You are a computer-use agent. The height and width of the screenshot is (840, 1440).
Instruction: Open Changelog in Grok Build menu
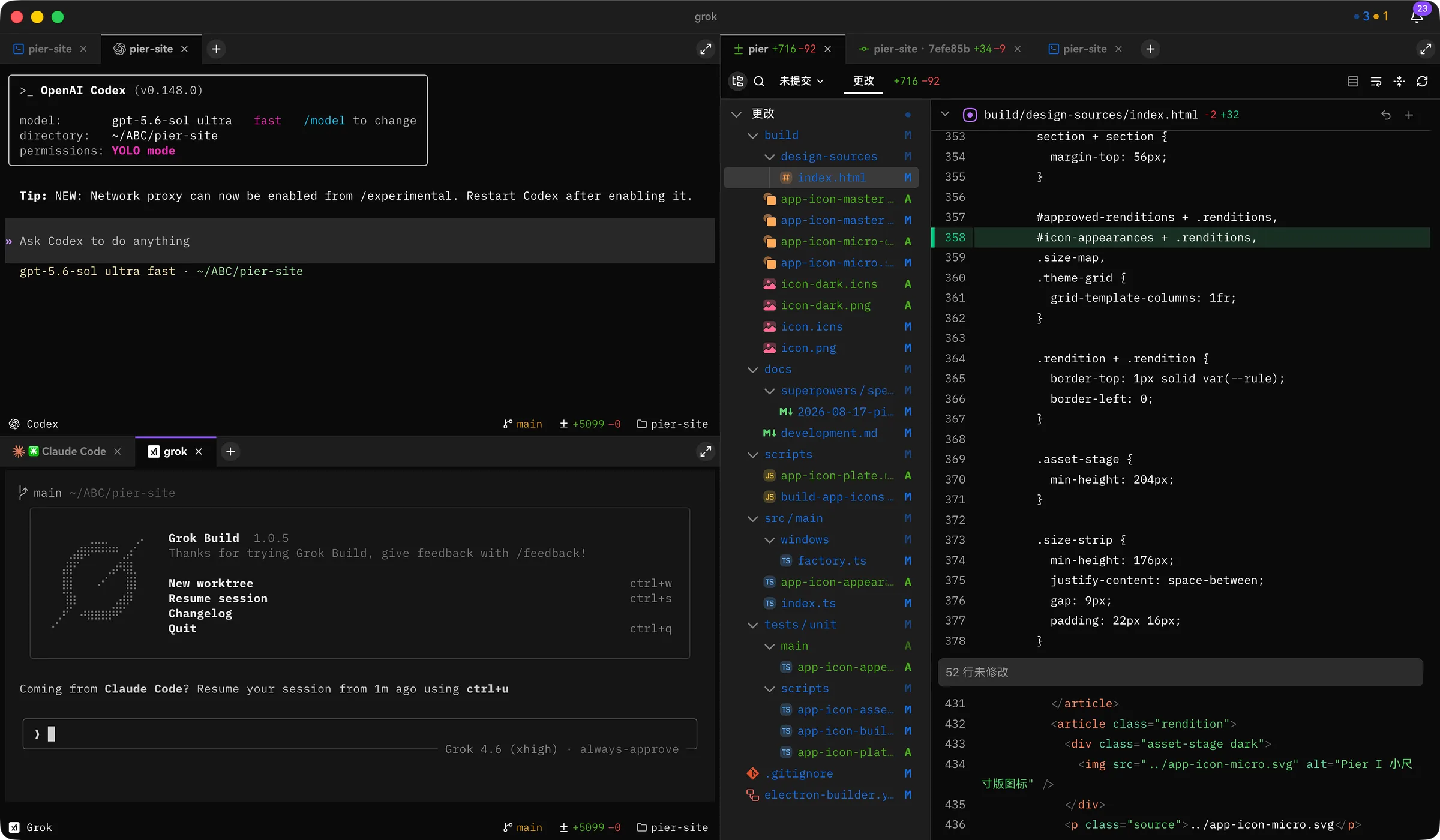[200, 613]
